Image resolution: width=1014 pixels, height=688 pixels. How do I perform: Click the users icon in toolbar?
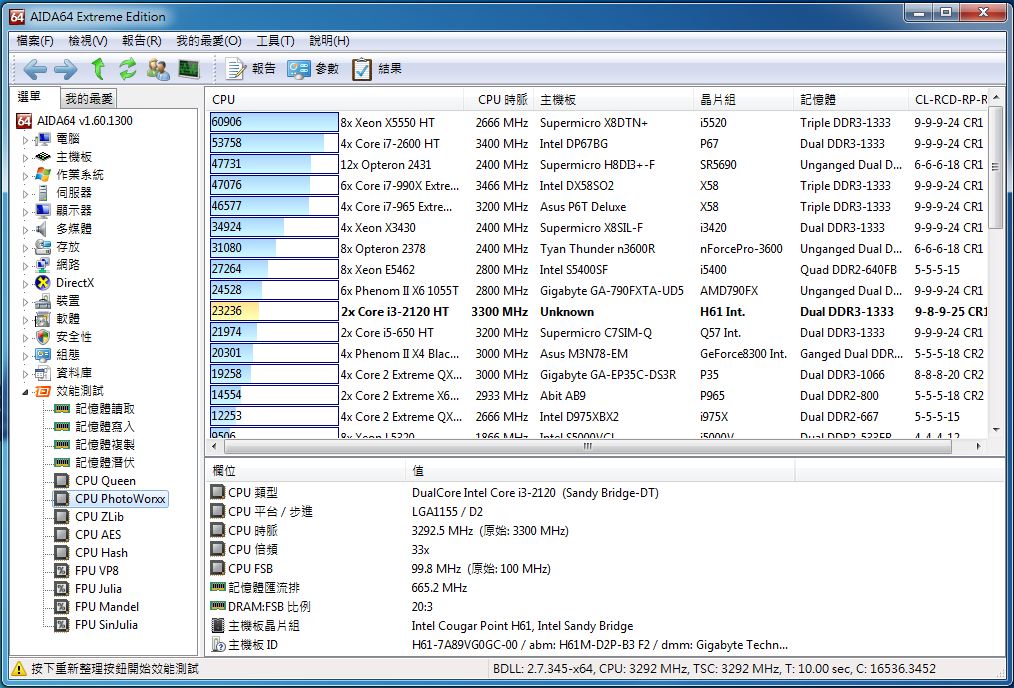[x=158, y=69]
